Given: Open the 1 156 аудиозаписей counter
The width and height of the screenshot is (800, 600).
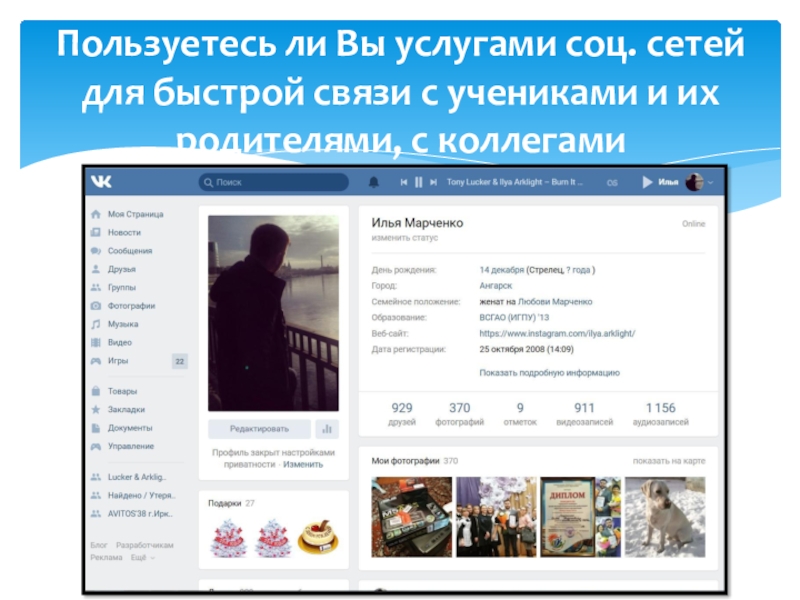Looking at the screenshot, I should (x=661, y=414).
